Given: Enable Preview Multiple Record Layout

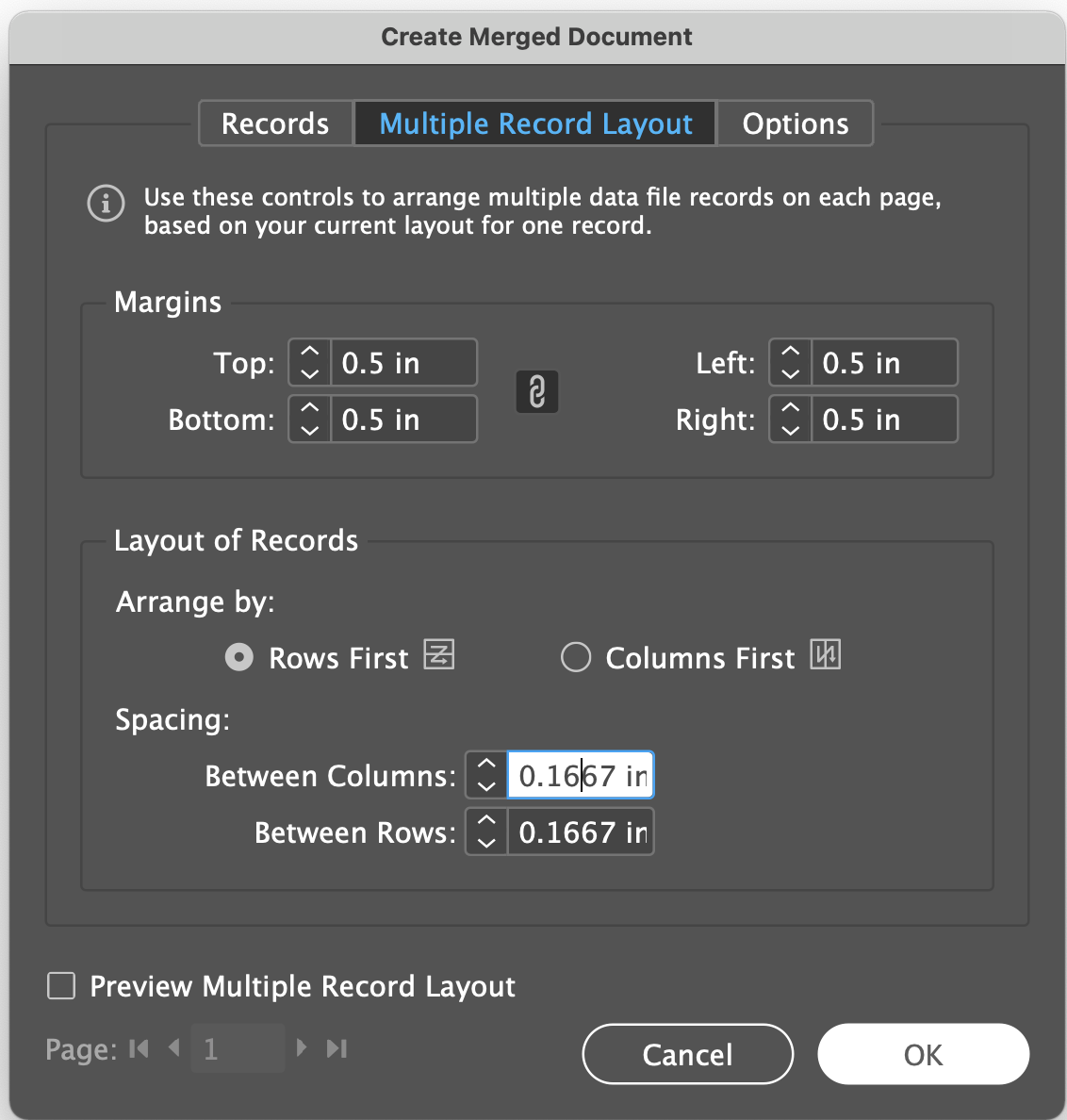Looking at the screenshot, I should pos(59,985).
